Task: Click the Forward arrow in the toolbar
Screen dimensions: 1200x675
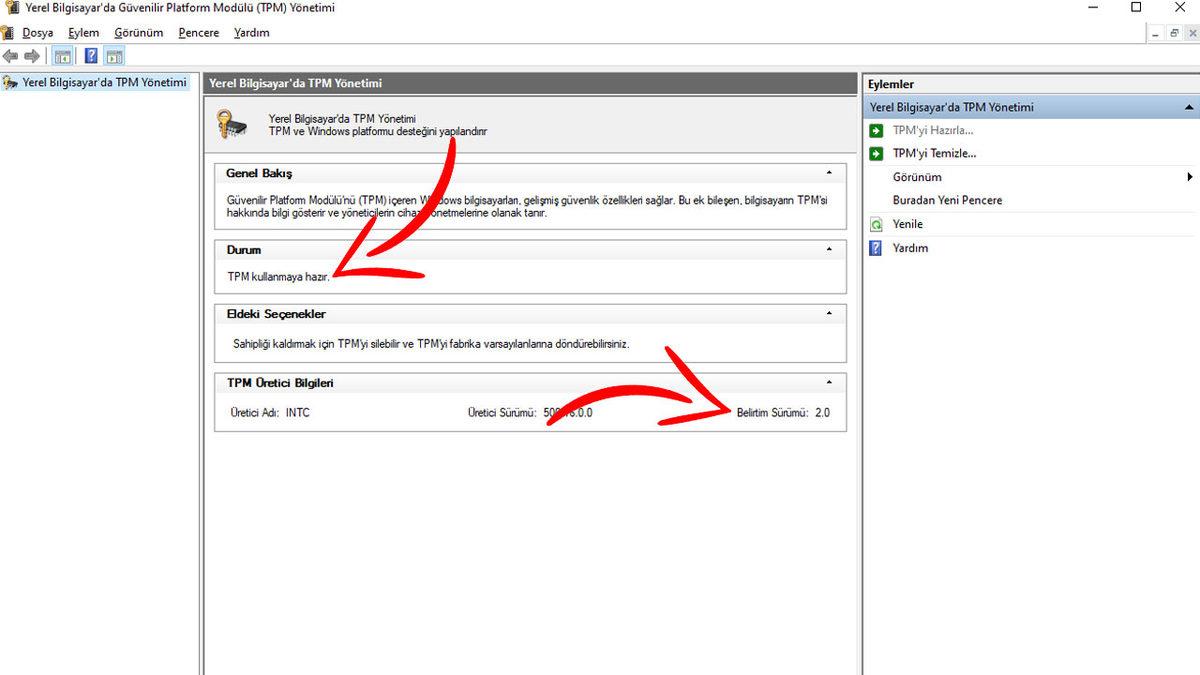Action: 31,56
